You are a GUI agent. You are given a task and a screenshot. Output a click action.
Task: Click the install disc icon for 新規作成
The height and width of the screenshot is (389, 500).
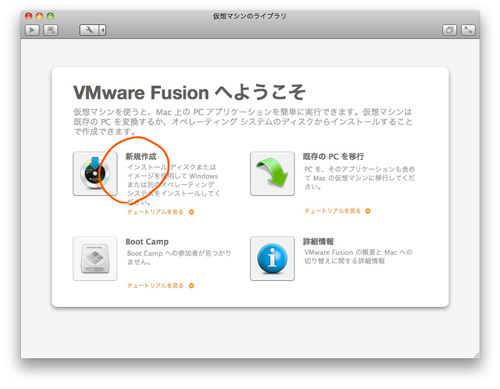point(95,174)
